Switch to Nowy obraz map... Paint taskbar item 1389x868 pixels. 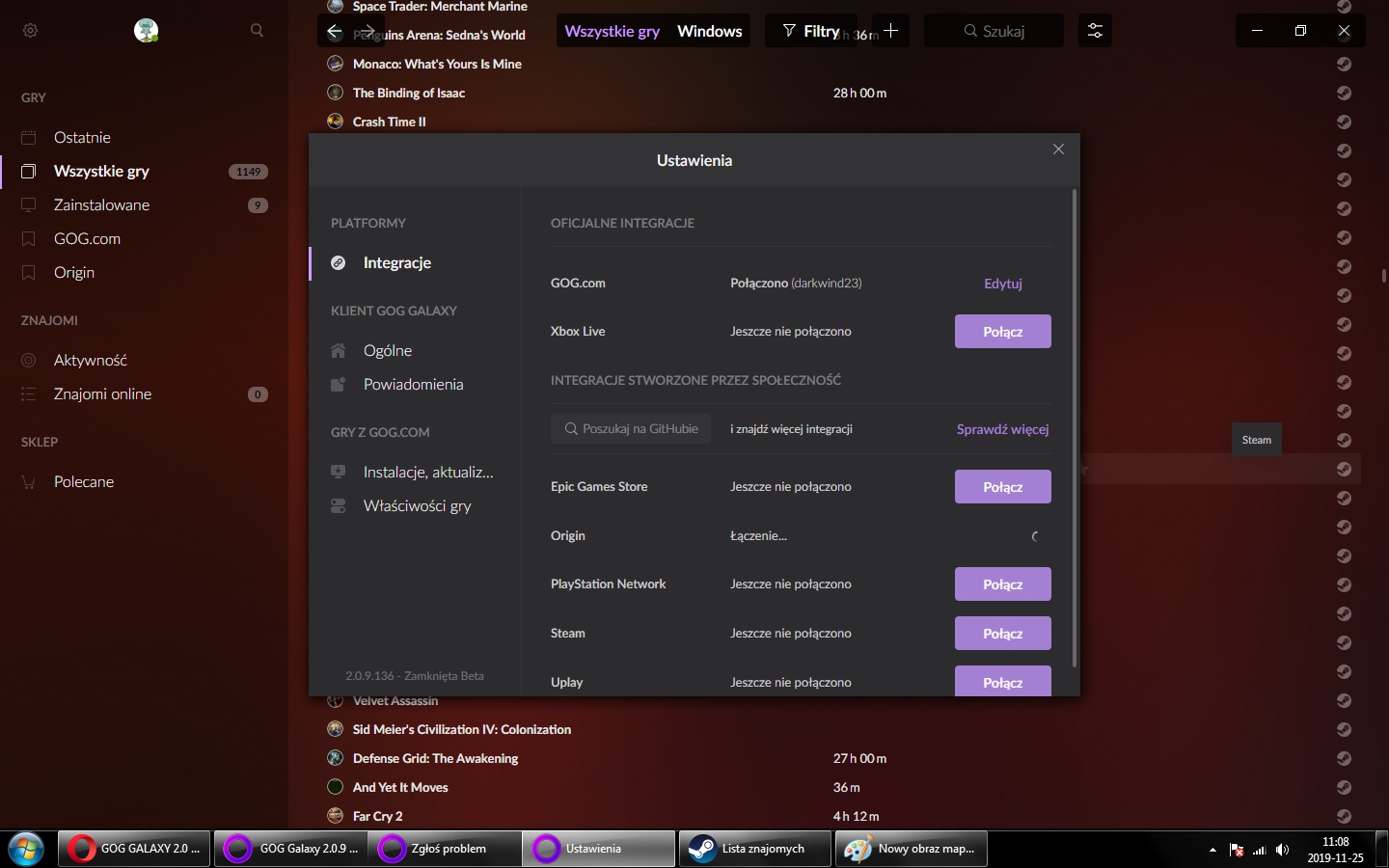tap(912, 849)
